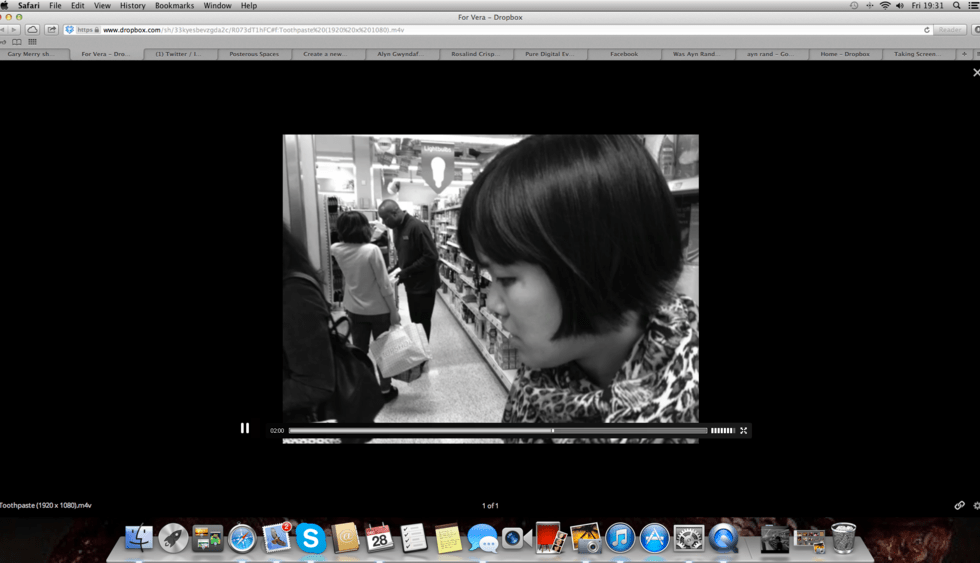Click the Dropbox URL address field
The width and height of the screenshot is (980, 563).
(x=500, y=30)
